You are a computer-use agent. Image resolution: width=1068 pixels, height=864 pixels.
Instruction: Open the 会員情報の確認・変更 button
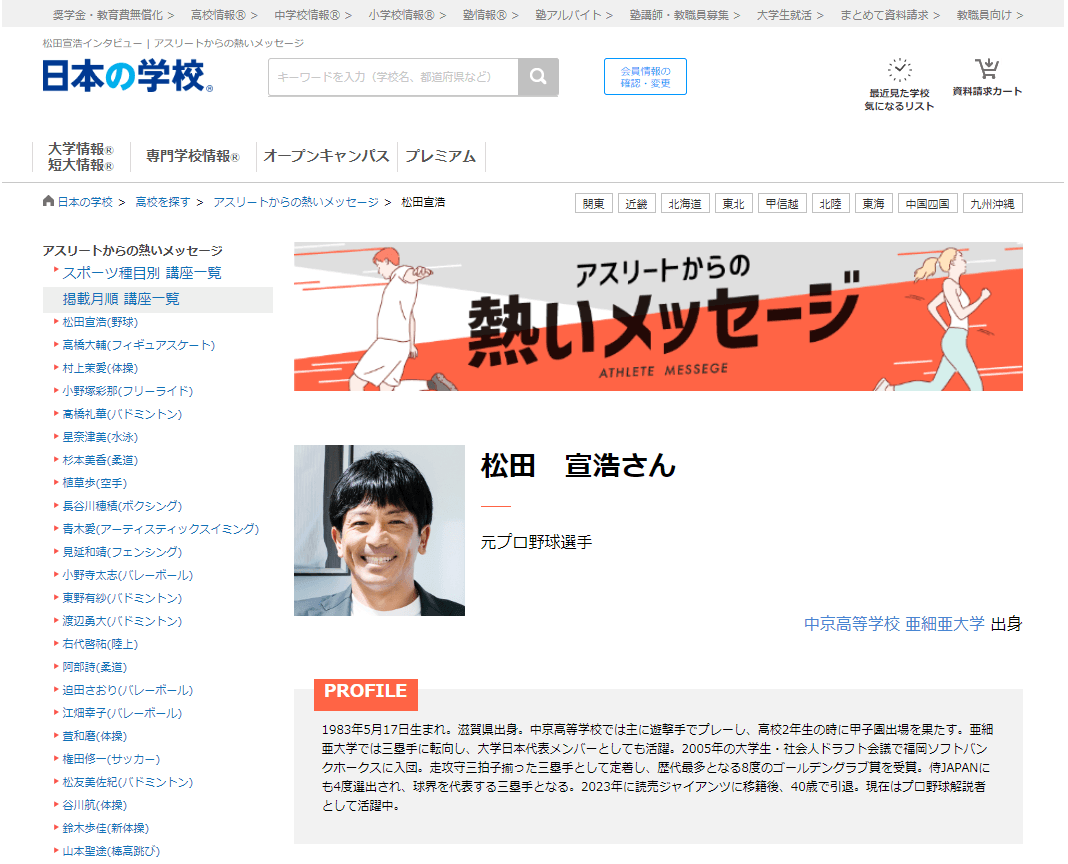(x=645, y=76)
